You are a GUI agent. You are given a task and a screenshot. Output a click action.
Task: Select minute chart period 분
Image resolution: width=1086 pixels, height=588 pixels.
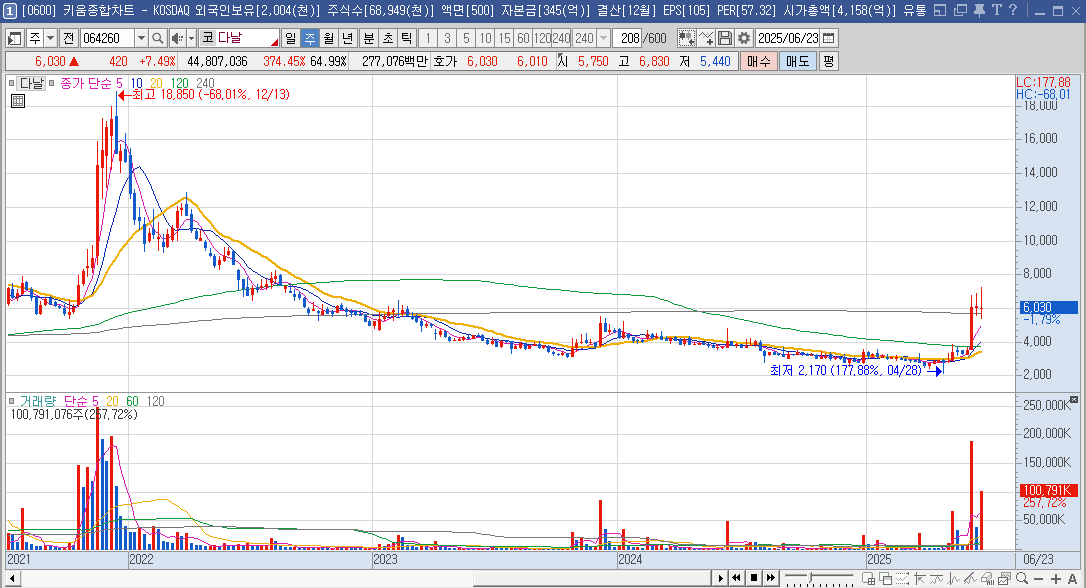pyautogui.click(x=368, y=38)
